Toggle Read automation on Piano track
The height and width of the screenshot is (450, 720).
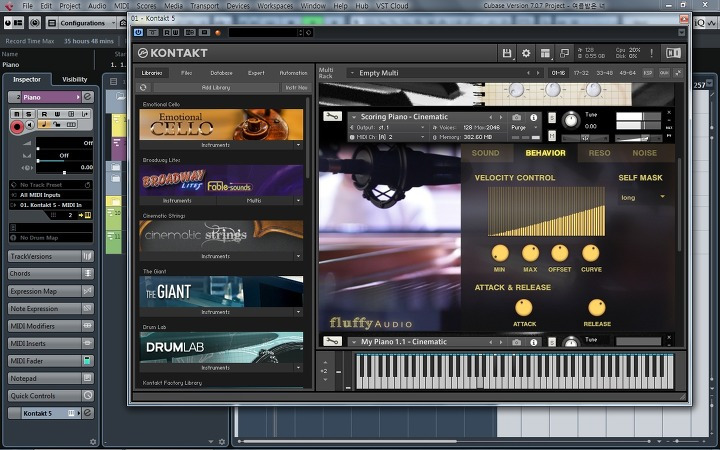(44, 114)
